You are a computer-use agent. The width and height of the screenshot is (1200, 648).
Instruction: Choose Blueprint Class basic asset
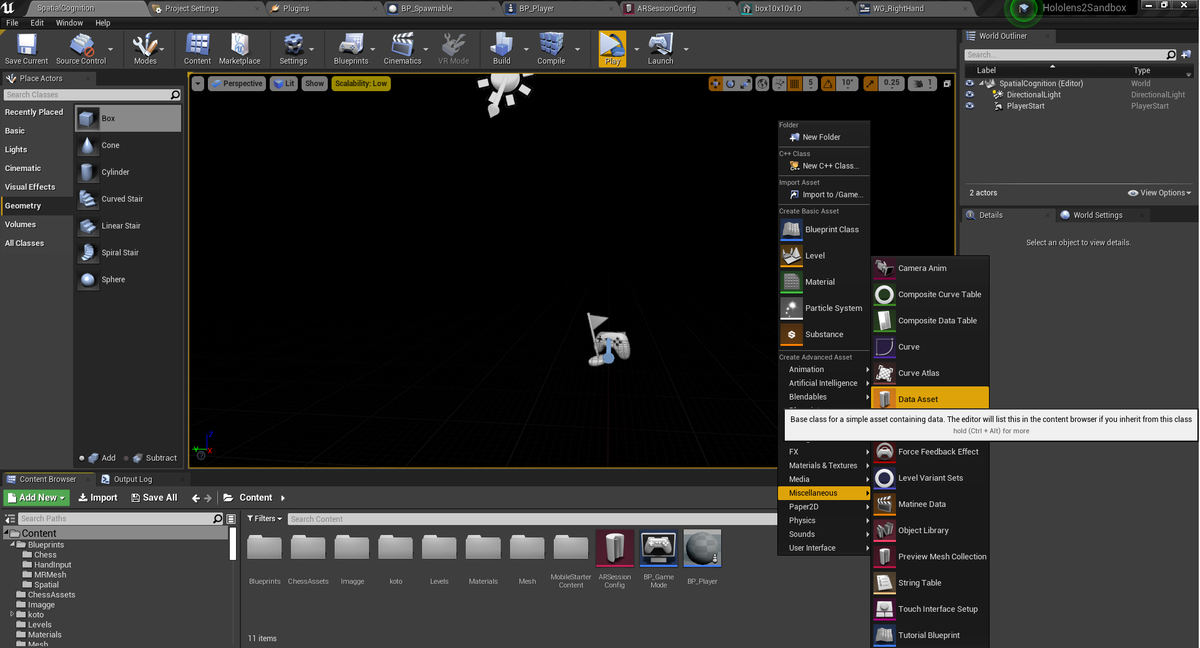(824, 229)
